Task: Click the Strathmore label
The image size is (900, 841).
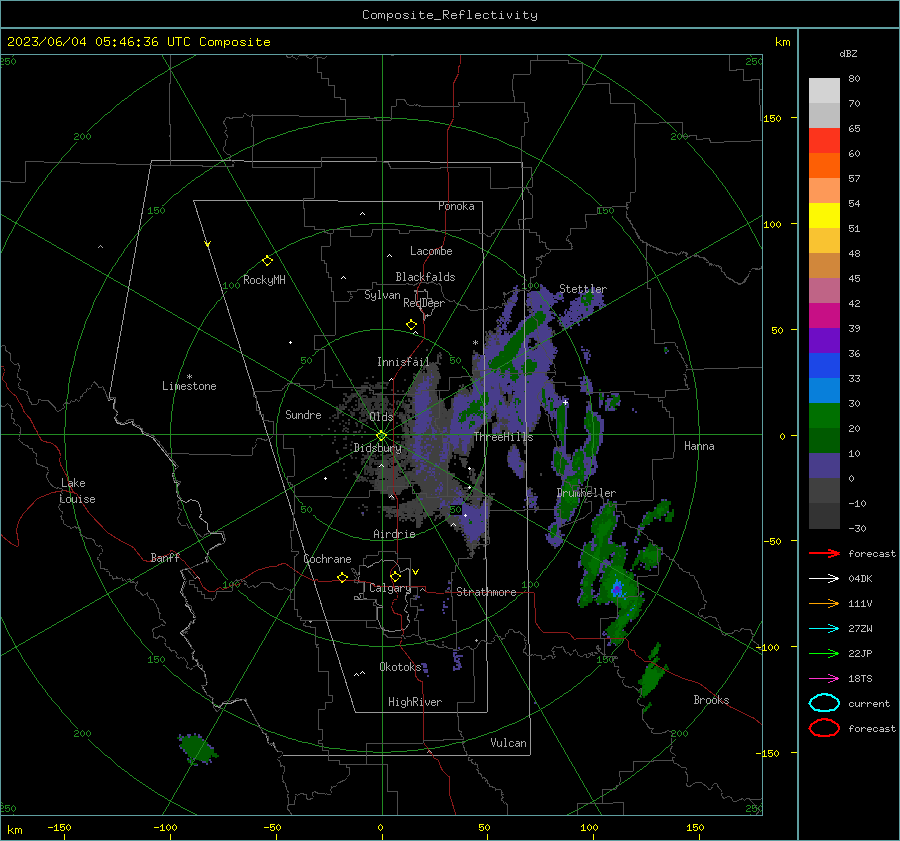Action: 486,592
